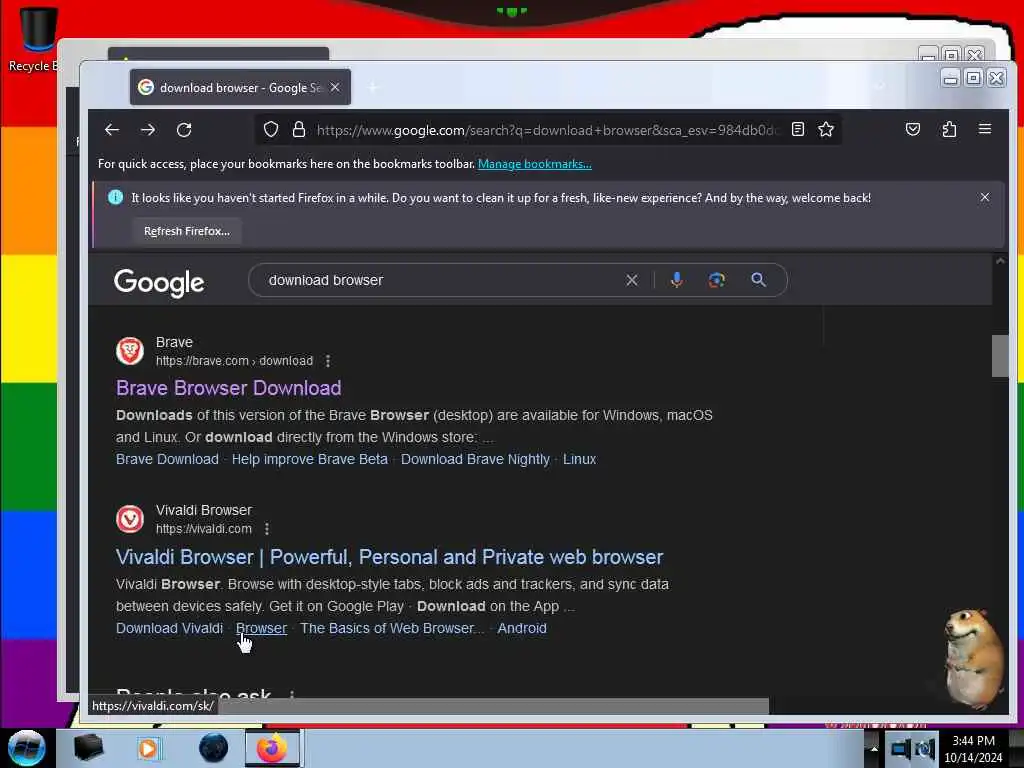Image resolution: width=1024 pixels, height=768 pixels.
Task: Follow Download Brave Nightly sitelink
Action: [x=475, y=459]
